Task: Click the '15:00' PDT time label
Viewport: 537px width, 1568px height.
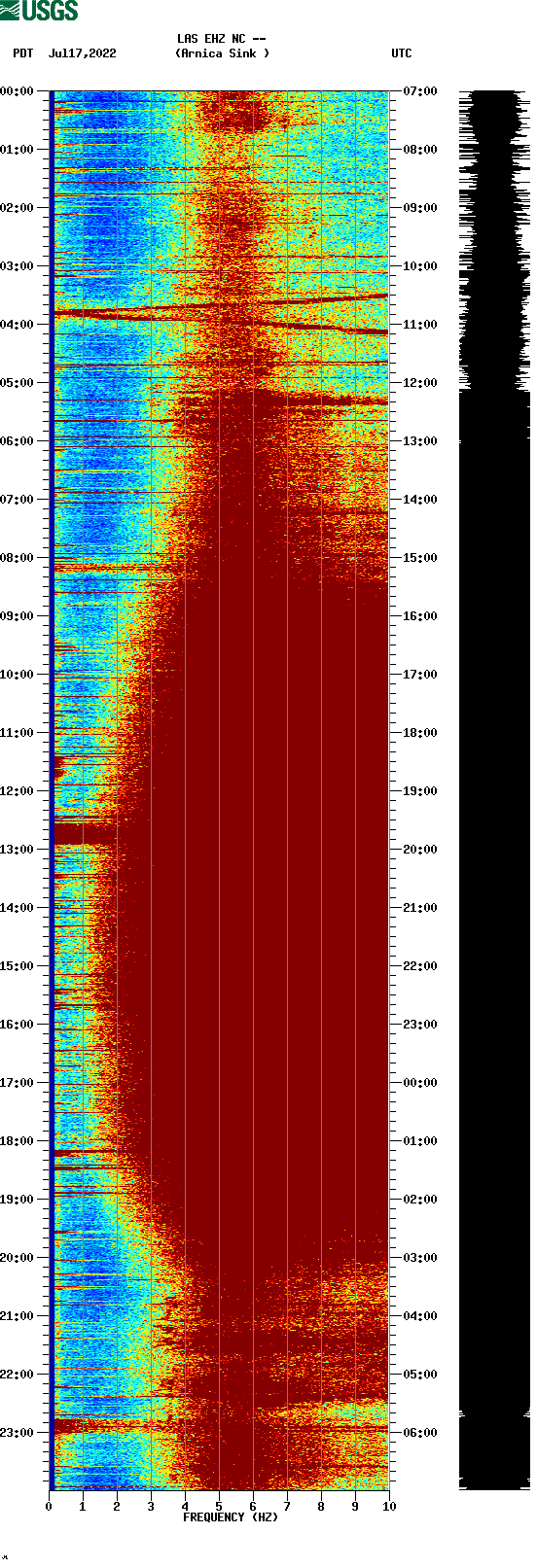Action: tap(18, 966)
